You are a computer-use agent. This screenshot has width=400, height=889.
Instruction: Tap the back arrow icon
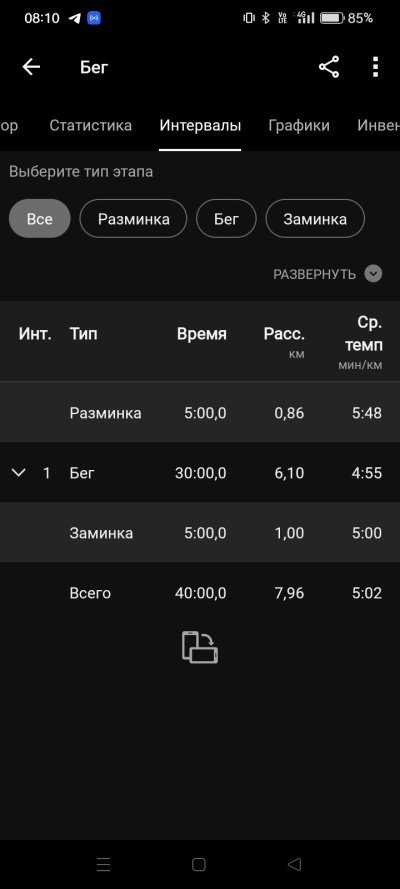(x=31, y=67)
